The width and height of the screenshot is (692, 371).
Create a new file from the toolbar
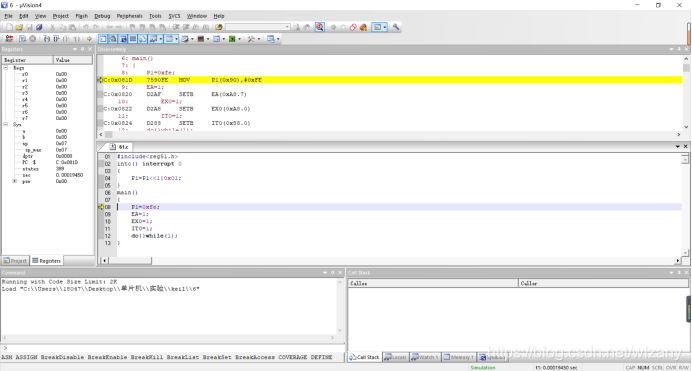[9, 27]
